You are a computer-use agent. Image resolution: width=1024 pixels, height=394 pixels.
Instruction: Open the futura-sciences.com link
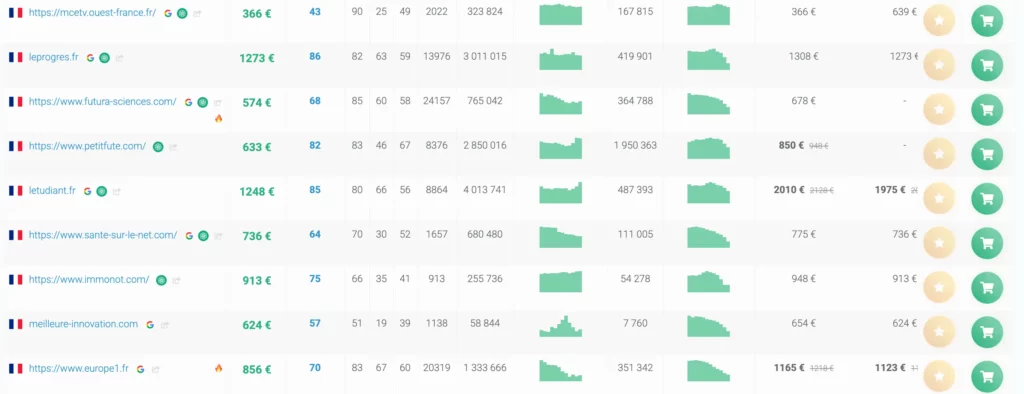(103, 101)
